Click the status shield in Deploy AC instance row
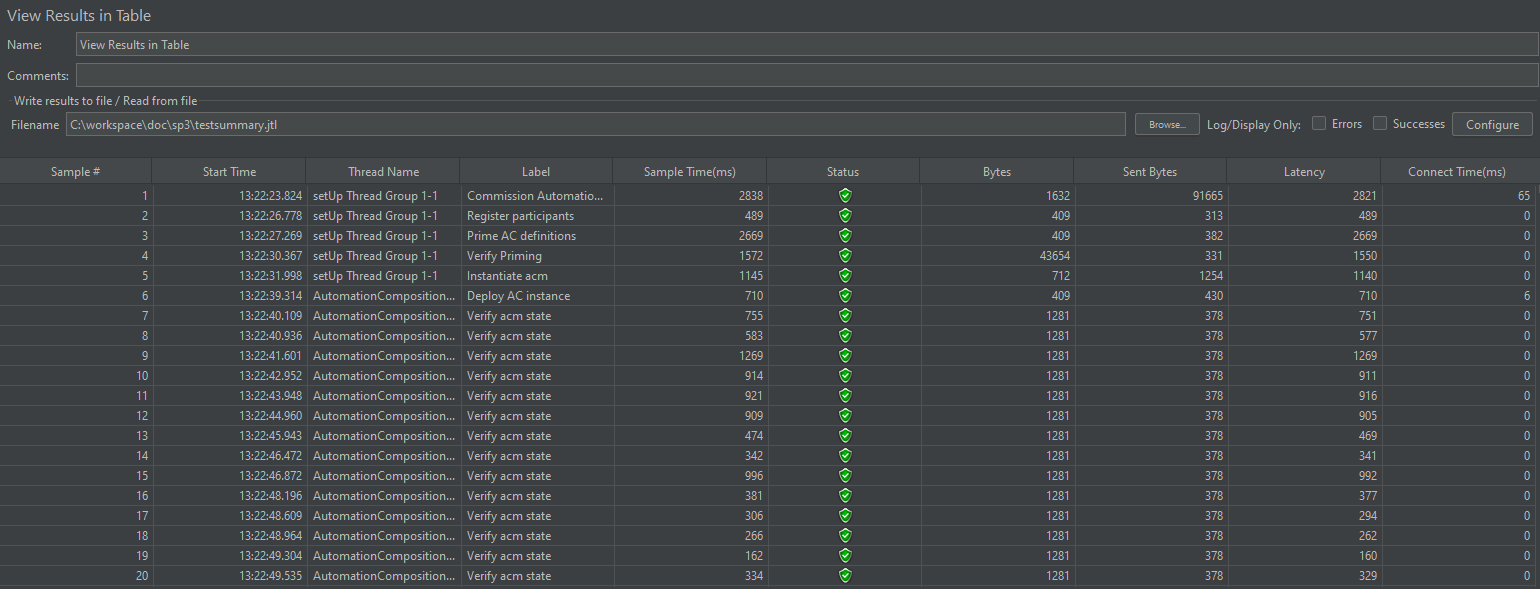The width and height of the screenshot is (1540, 589). 844,296
